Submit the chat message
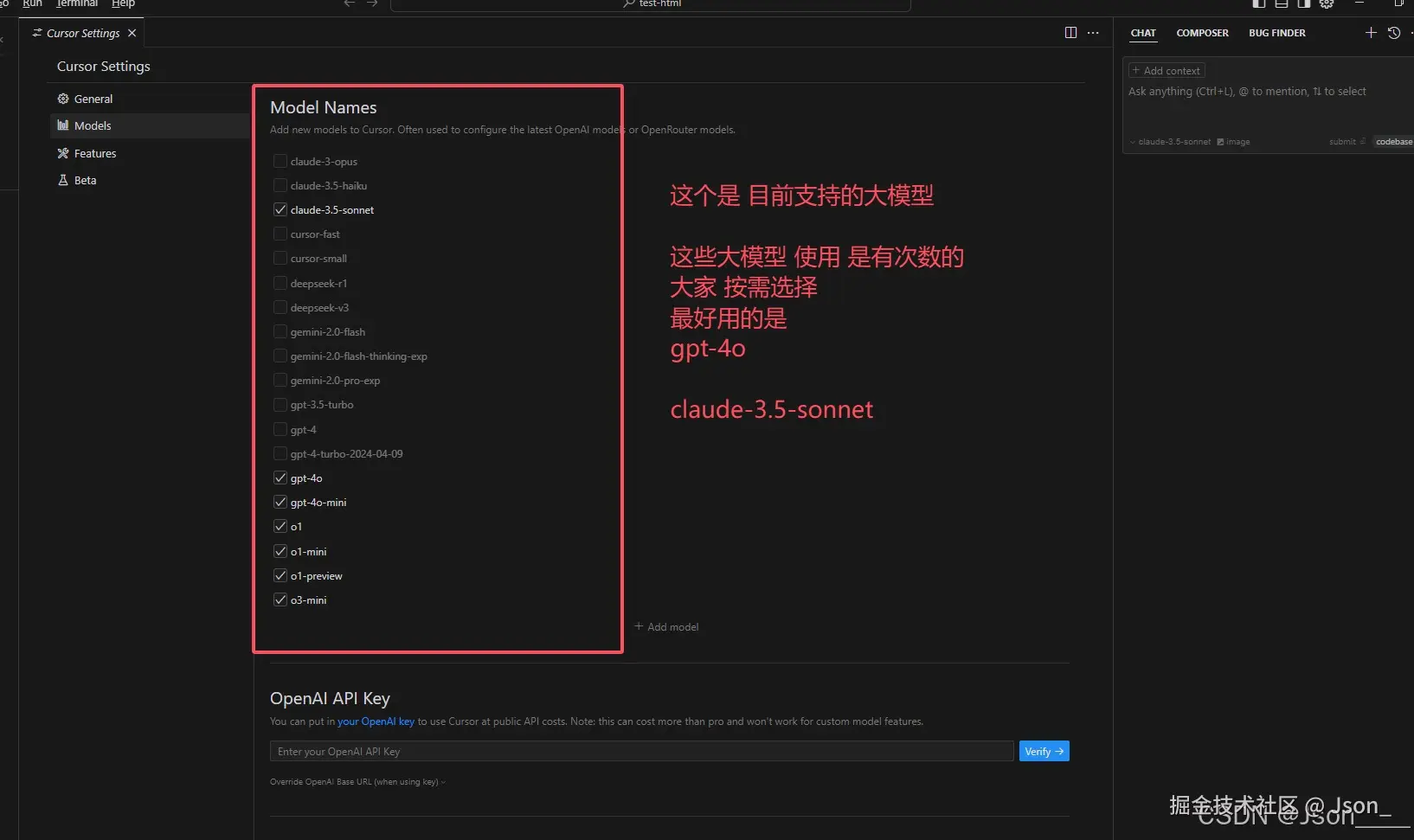 click(x=1347, y=142)
